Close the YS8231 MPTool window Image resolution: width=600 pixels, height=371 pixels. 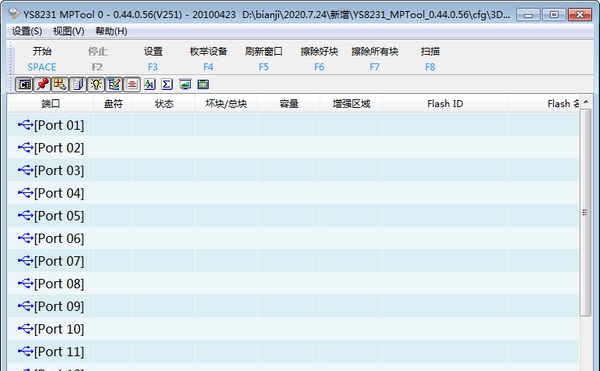580,15
